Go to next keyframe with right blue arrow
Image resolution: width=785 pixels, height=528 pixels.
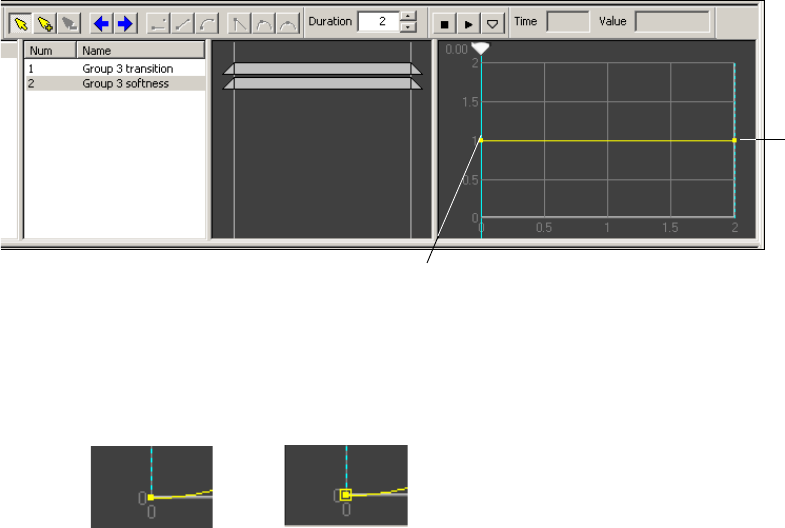(x=125, y=24)
